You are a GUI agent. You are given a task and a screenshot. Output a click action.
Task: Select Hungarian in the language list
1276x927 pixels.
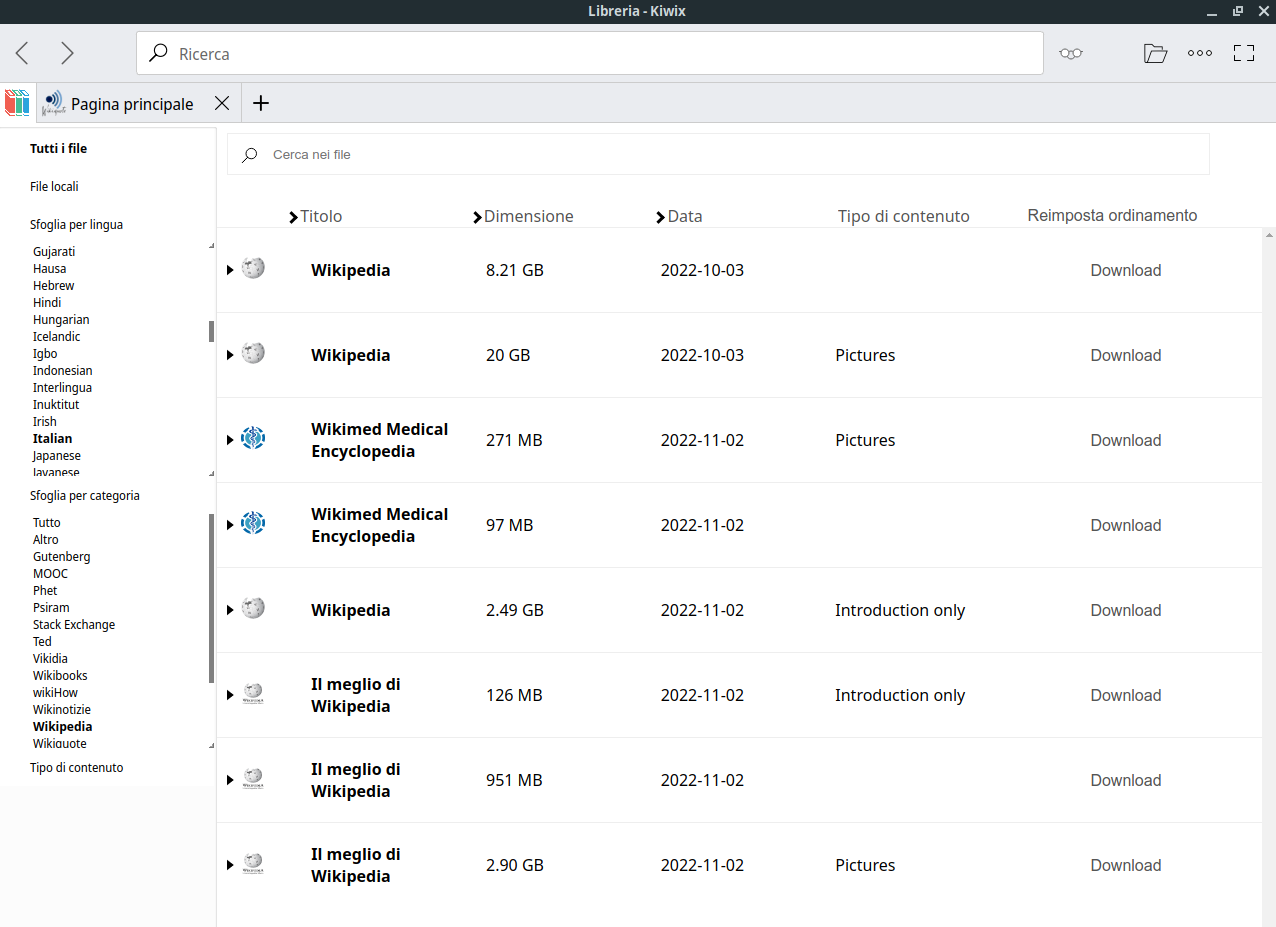(x=61, y=319)
